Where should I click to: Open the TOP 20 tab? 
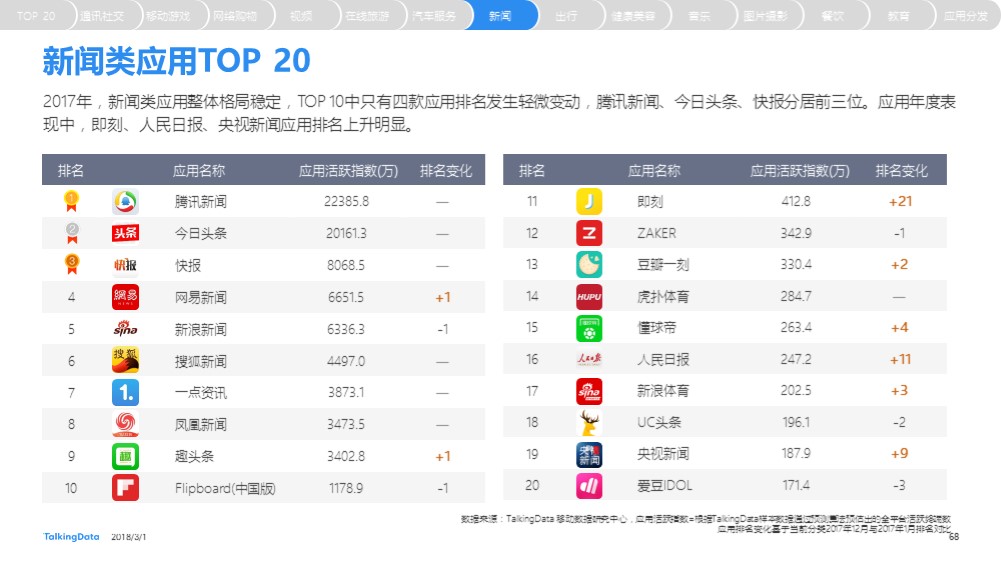36,15
